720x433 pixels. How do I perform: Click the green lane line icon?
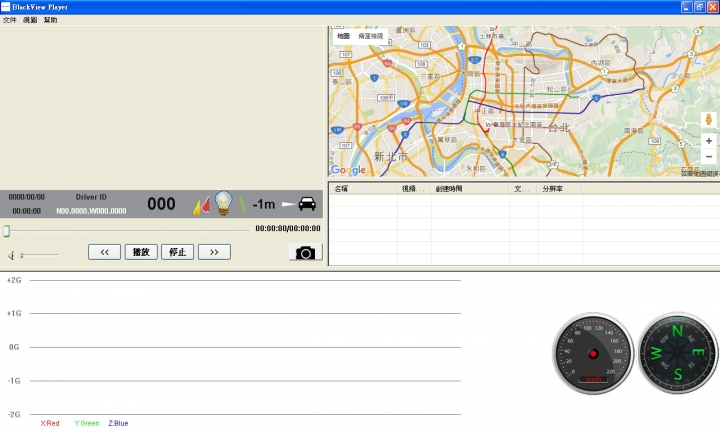pyautogui.click(x=242, y=204)
